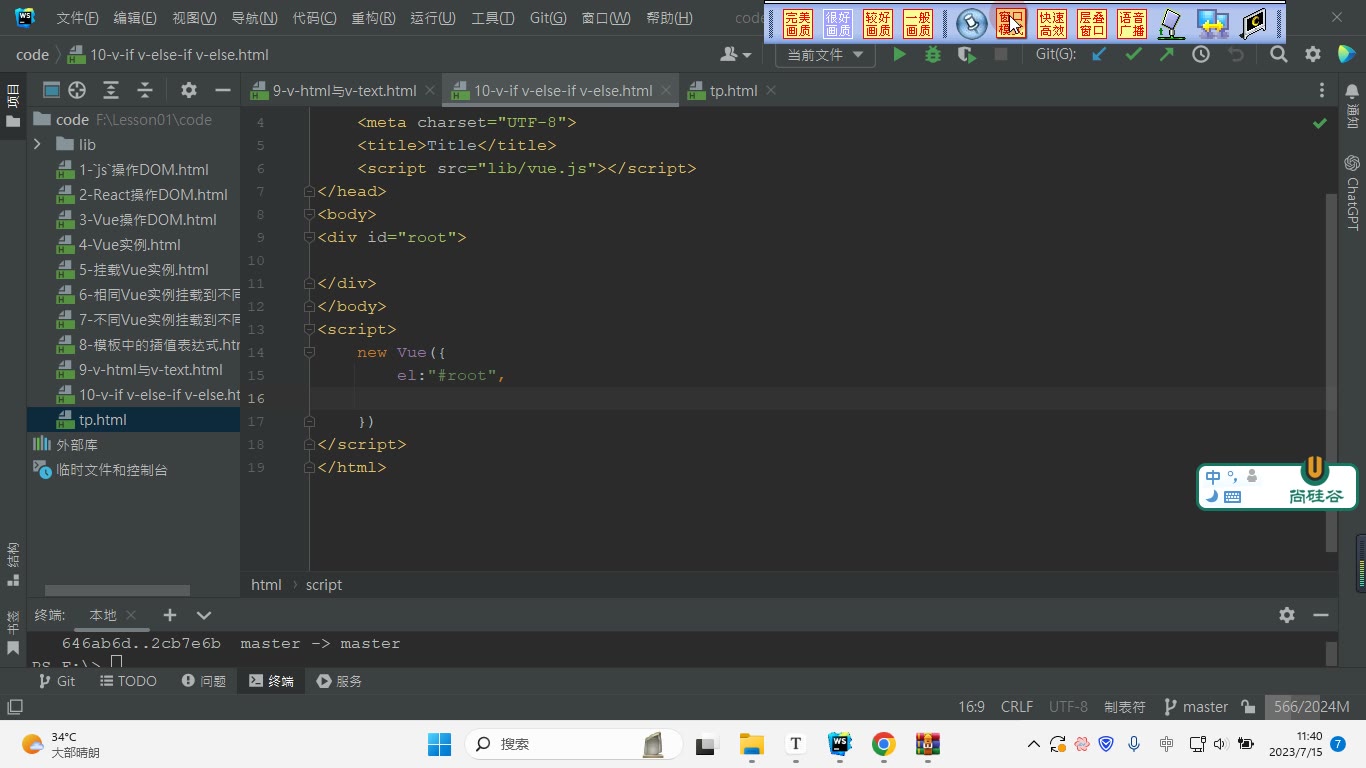Open project panel options gear

click(x=189, y=90)
